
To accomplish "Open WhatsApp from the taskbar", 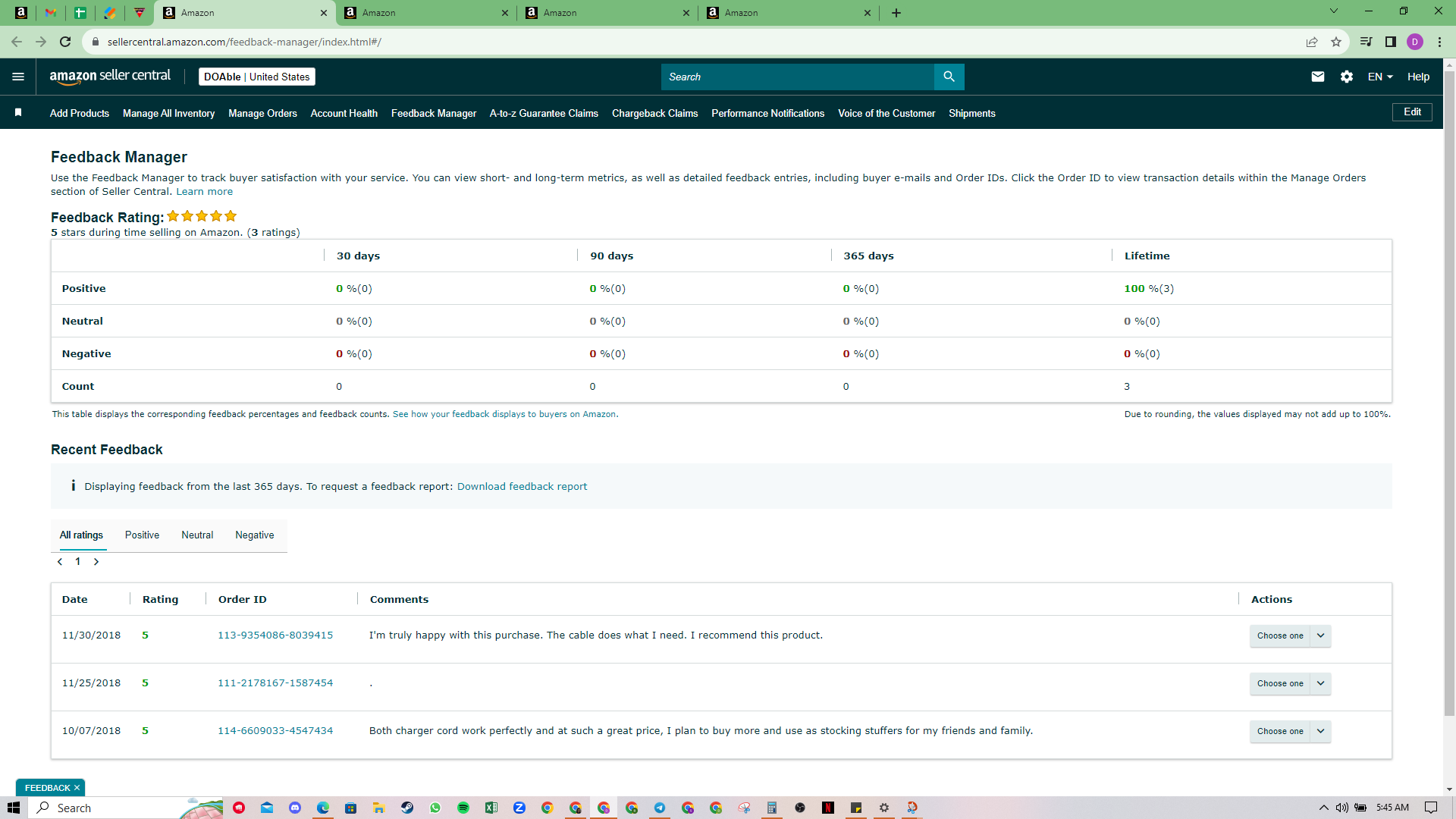I will click(x=435, y=808).
